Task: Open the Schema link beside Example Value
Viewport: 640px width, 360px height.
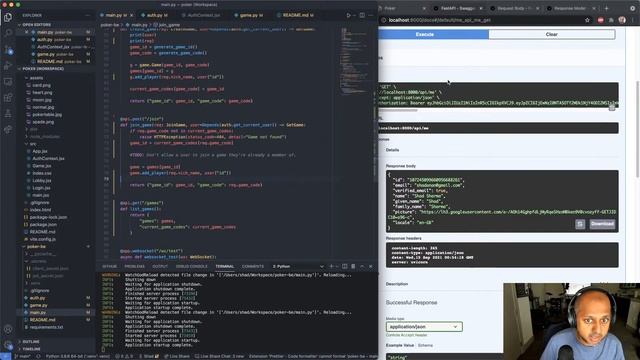Action: [x=425, y=345]
